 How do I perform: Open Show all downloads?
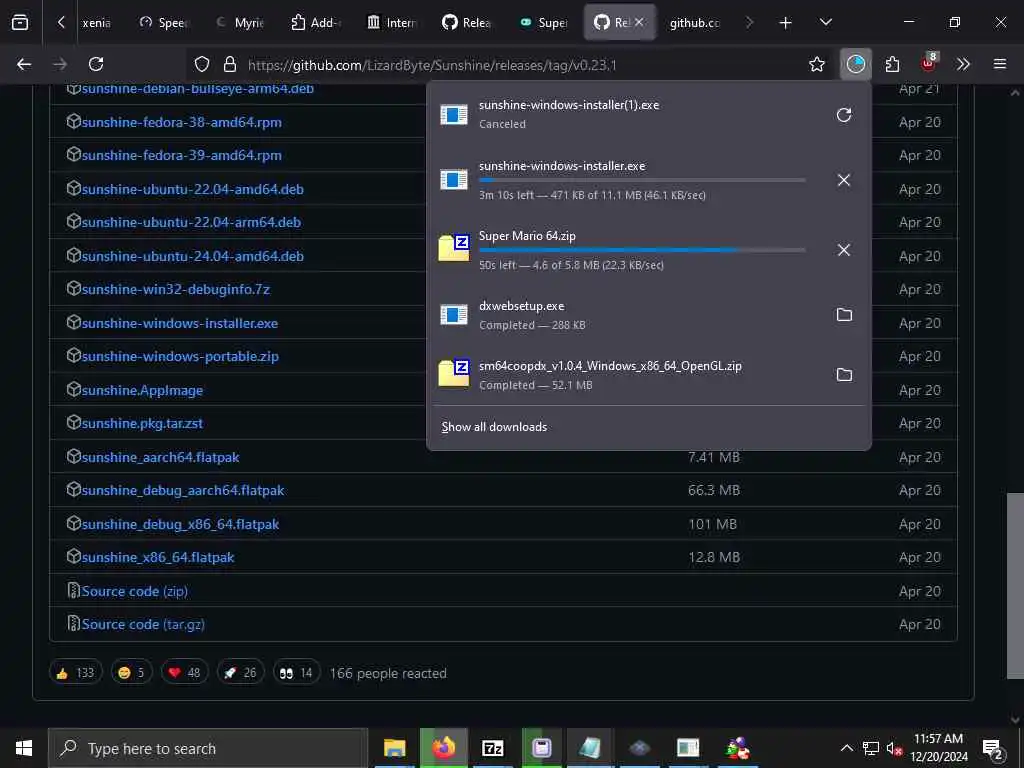[494, 426]
